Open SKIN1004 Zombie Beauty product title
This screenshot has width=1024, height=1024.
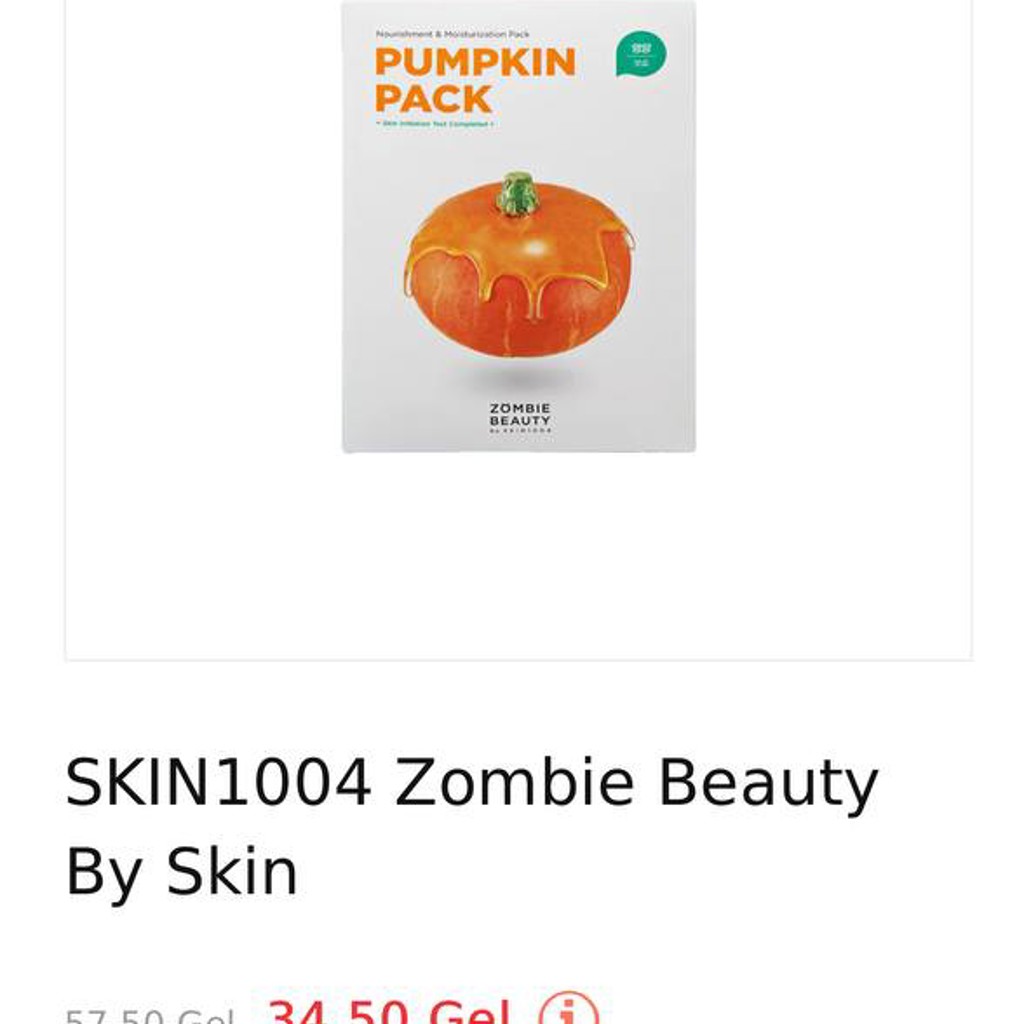[472, 827]
